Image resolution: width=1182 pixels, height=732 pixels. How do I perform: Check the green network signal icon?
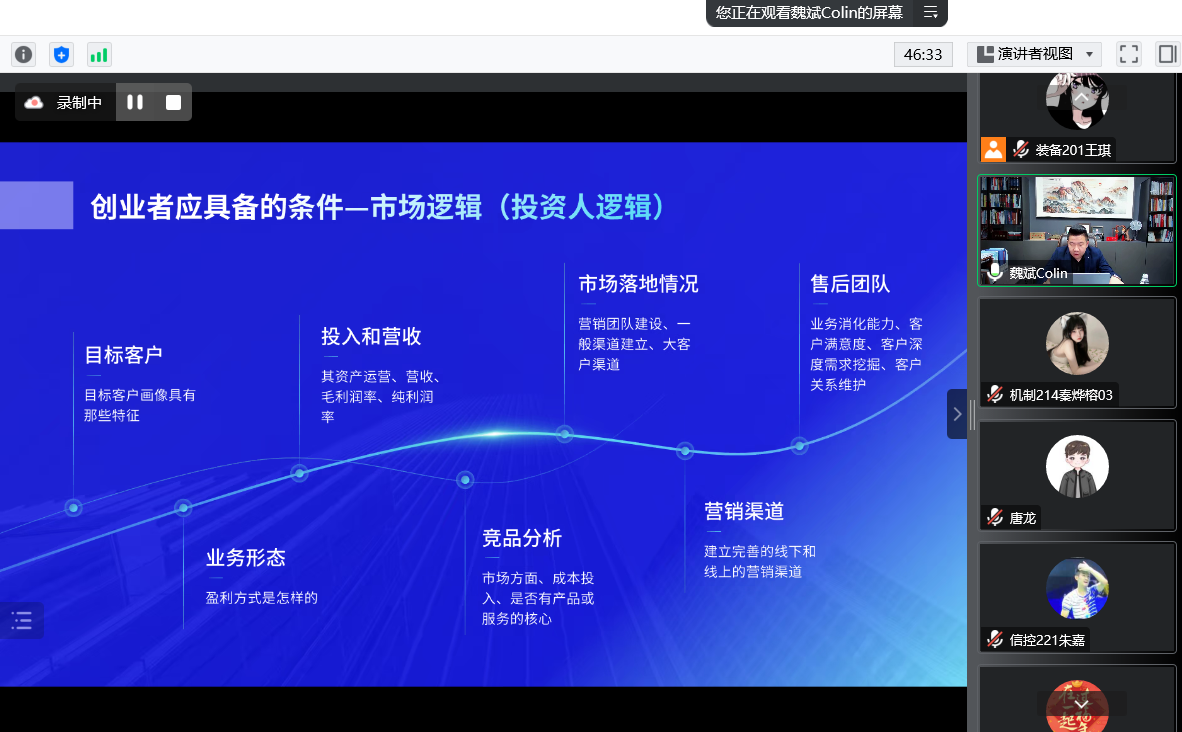(x=99, y=54)
